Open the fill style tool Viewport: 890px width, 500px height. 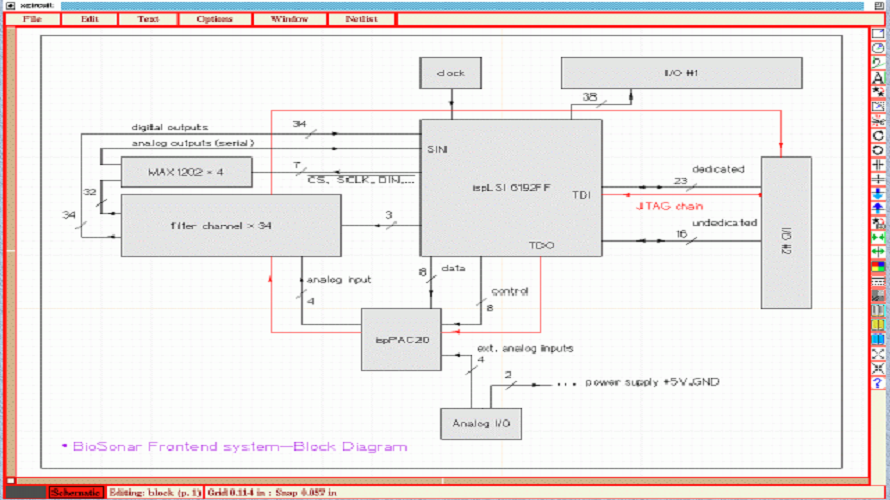tap(878, 296)
